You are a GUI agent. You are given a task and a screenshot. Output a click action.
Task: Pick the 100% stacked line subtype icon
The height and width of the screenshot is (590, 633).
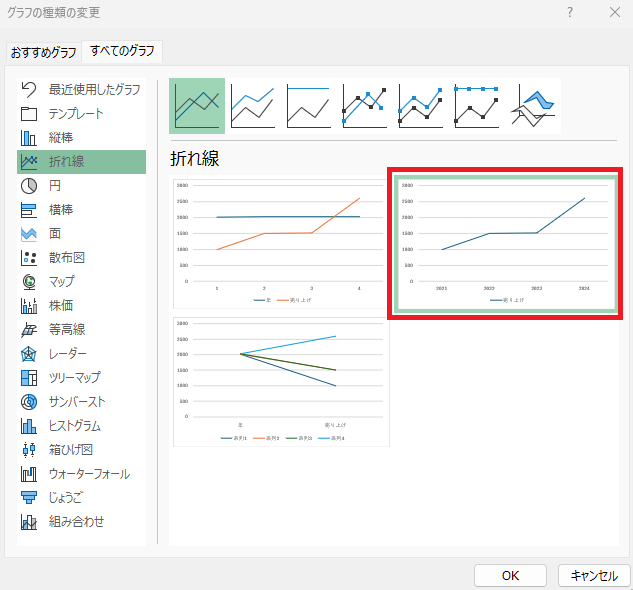click(x=309, y=106)
